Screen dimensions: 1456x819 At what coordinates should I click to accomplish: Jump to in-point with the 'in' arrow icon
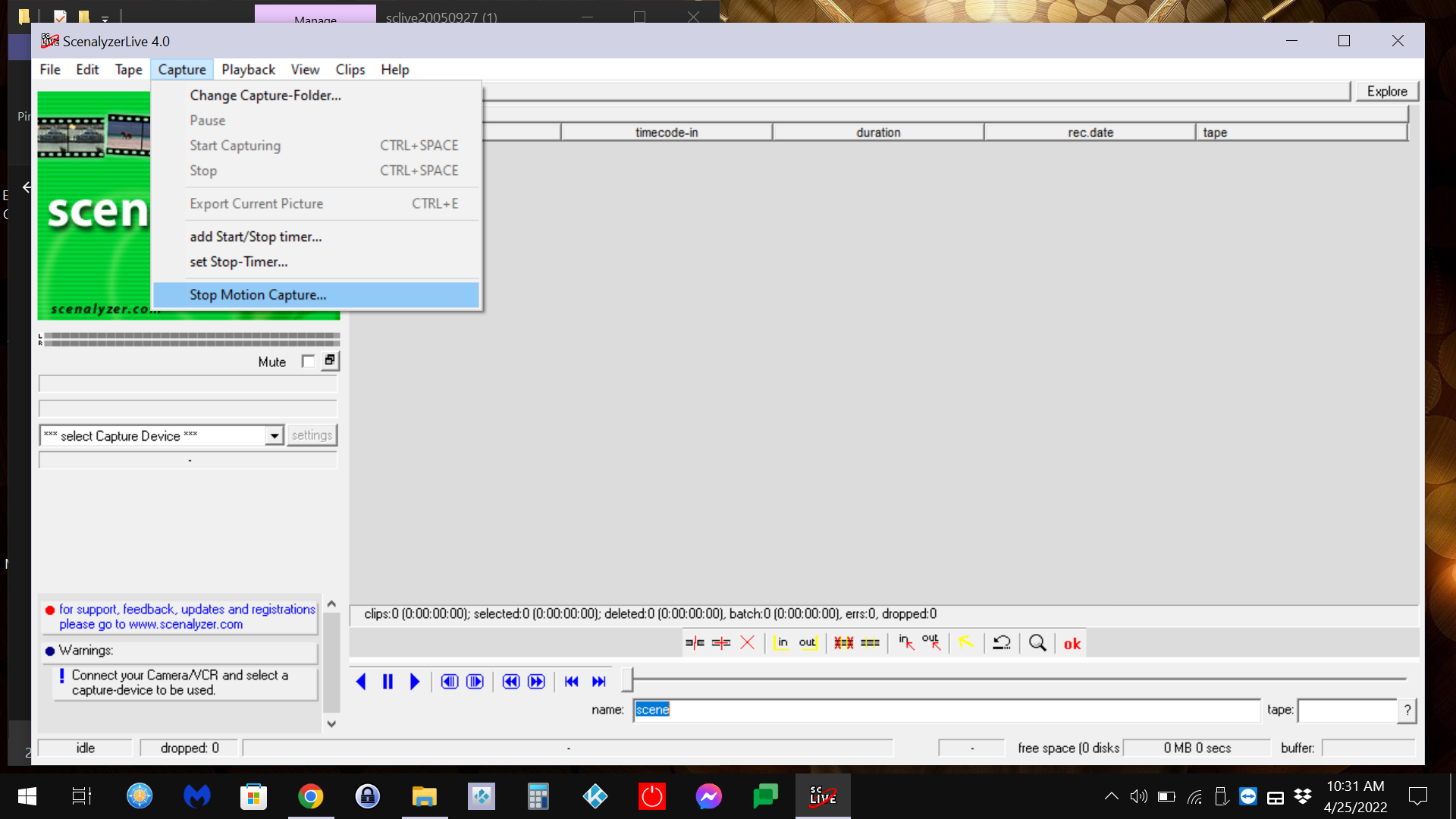coord(906,643)
